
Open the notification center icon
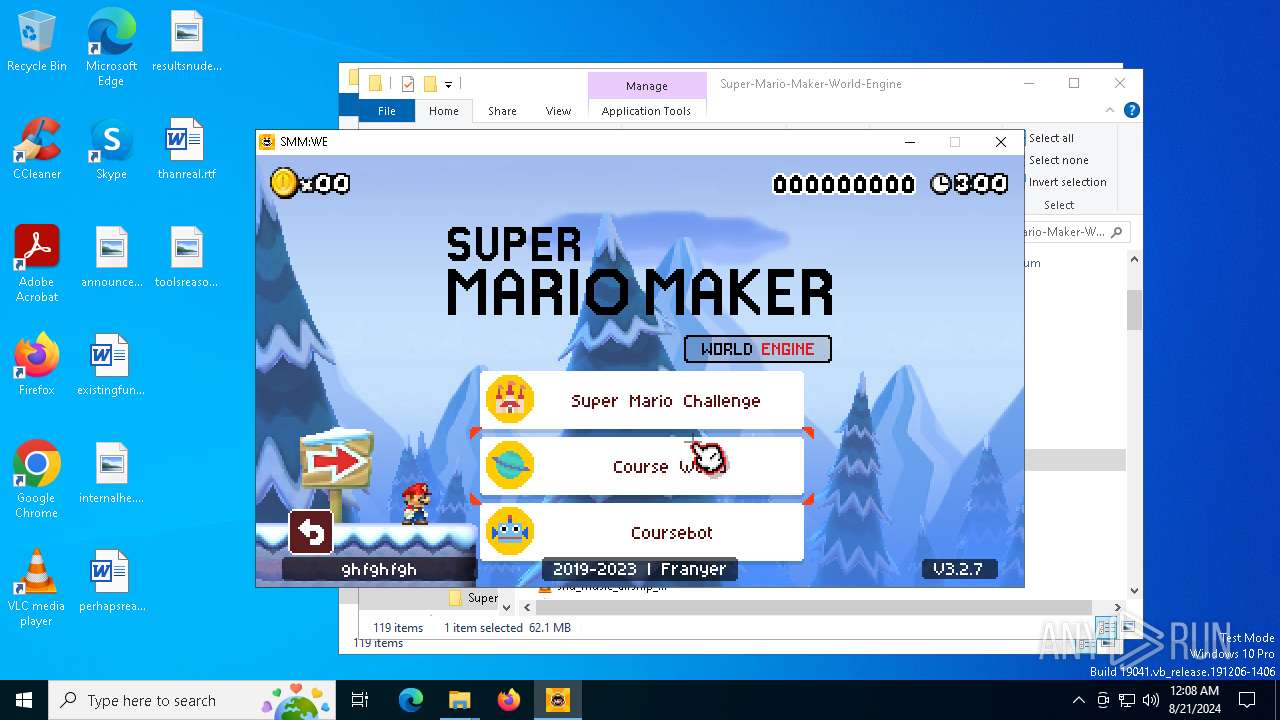1247,700
